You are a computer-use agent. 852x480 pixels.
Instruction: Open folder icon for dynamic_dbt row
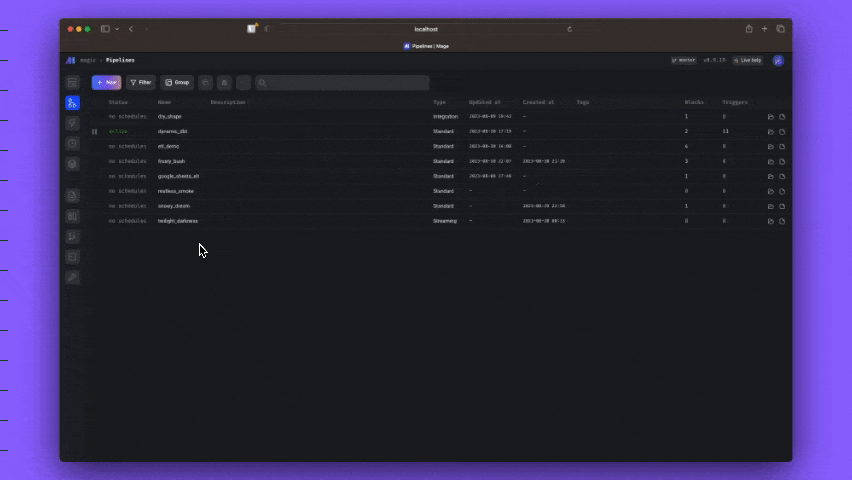(770, 132)
